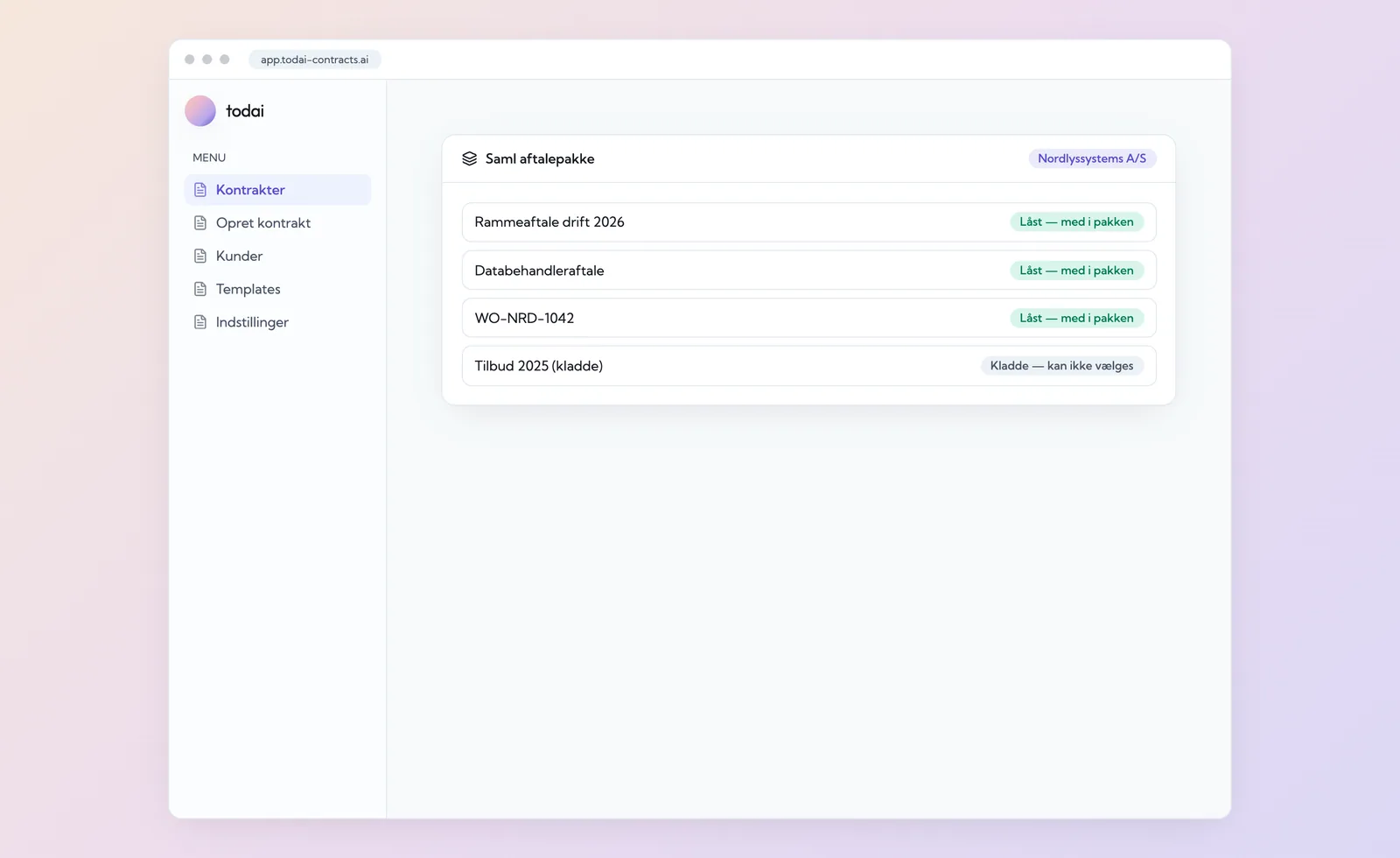1400x858 pixels.
Task: Click the app.todai-contracts.ai address bar
Action: pos(315,60)
